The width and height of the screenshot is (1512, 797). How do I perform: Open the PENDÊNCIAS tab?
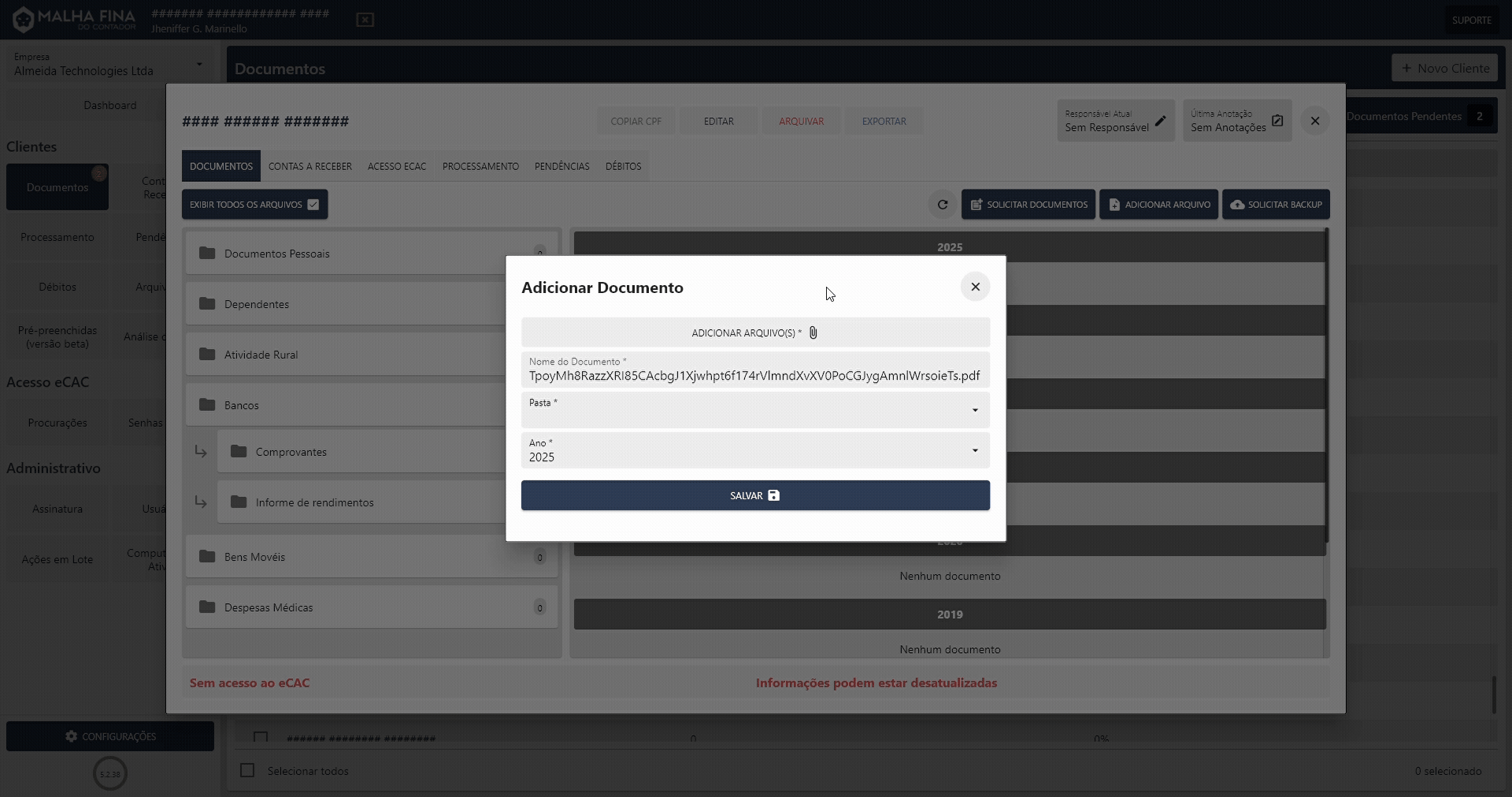coord(562,166)
